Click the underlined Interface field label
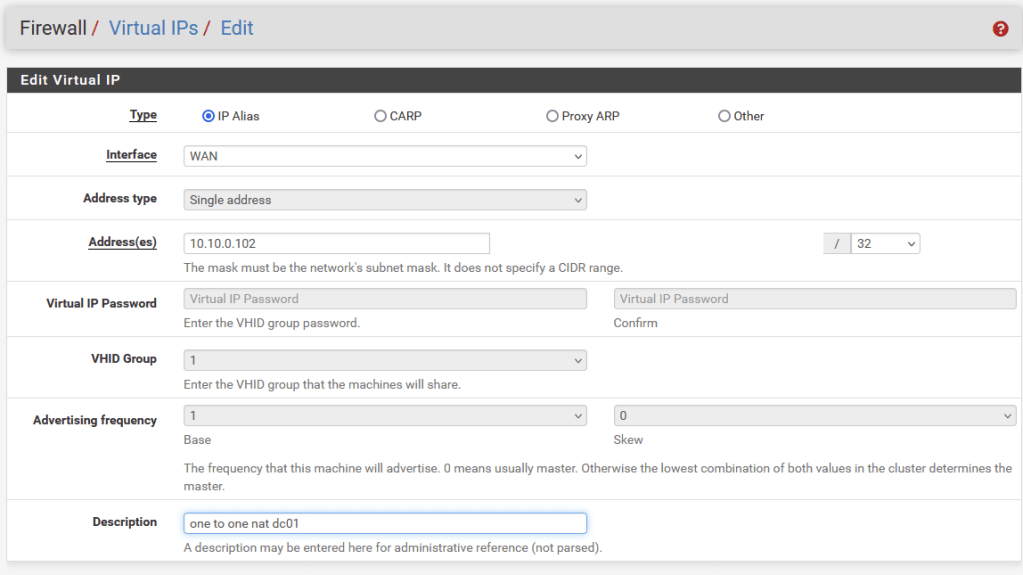The height and width of the screenshot is (575, 1023). pyautogui.click(x=131, y=155)
